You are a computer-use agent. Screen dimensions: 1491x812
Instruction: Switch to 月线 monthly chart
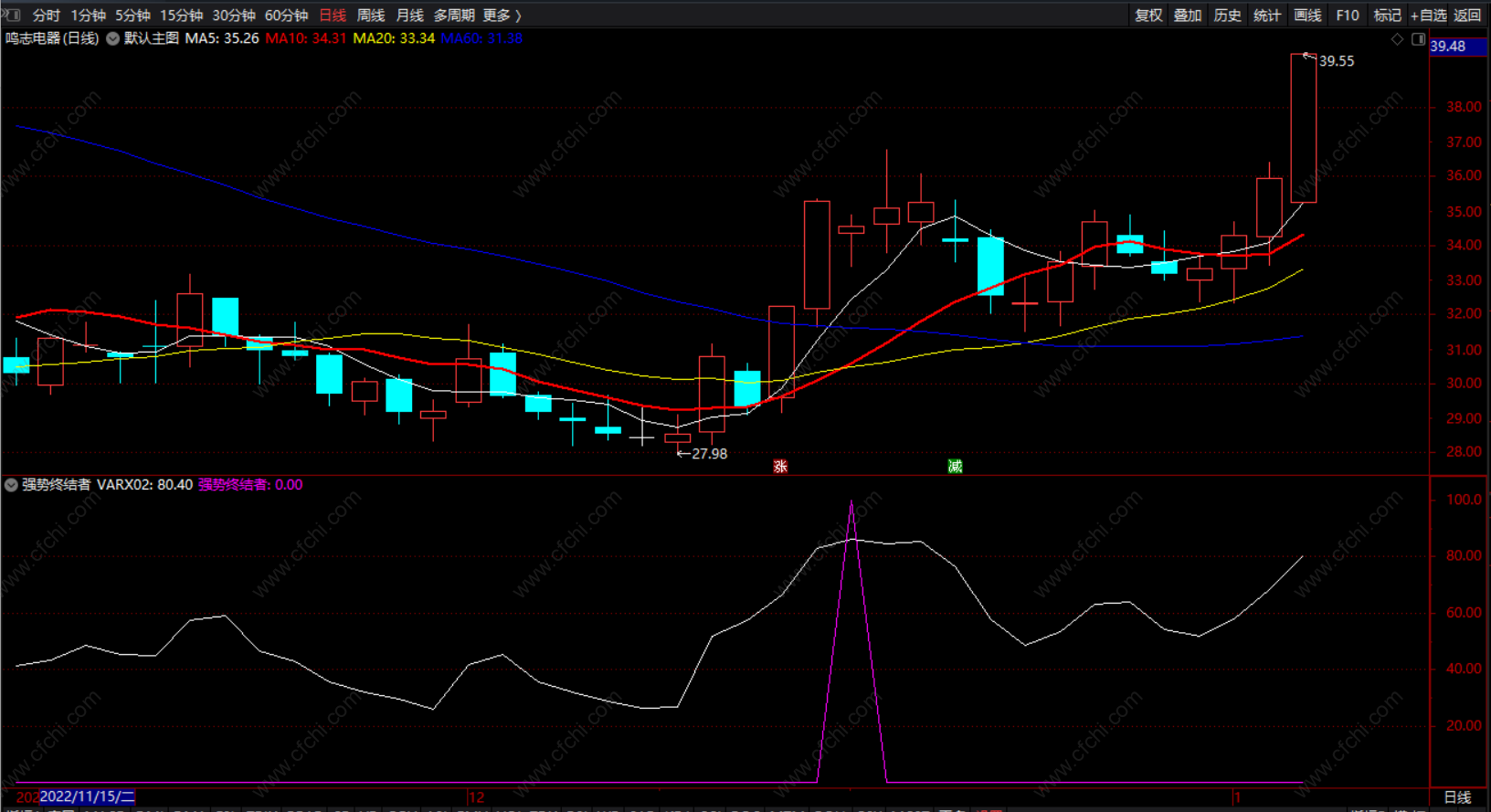point(409,16)
